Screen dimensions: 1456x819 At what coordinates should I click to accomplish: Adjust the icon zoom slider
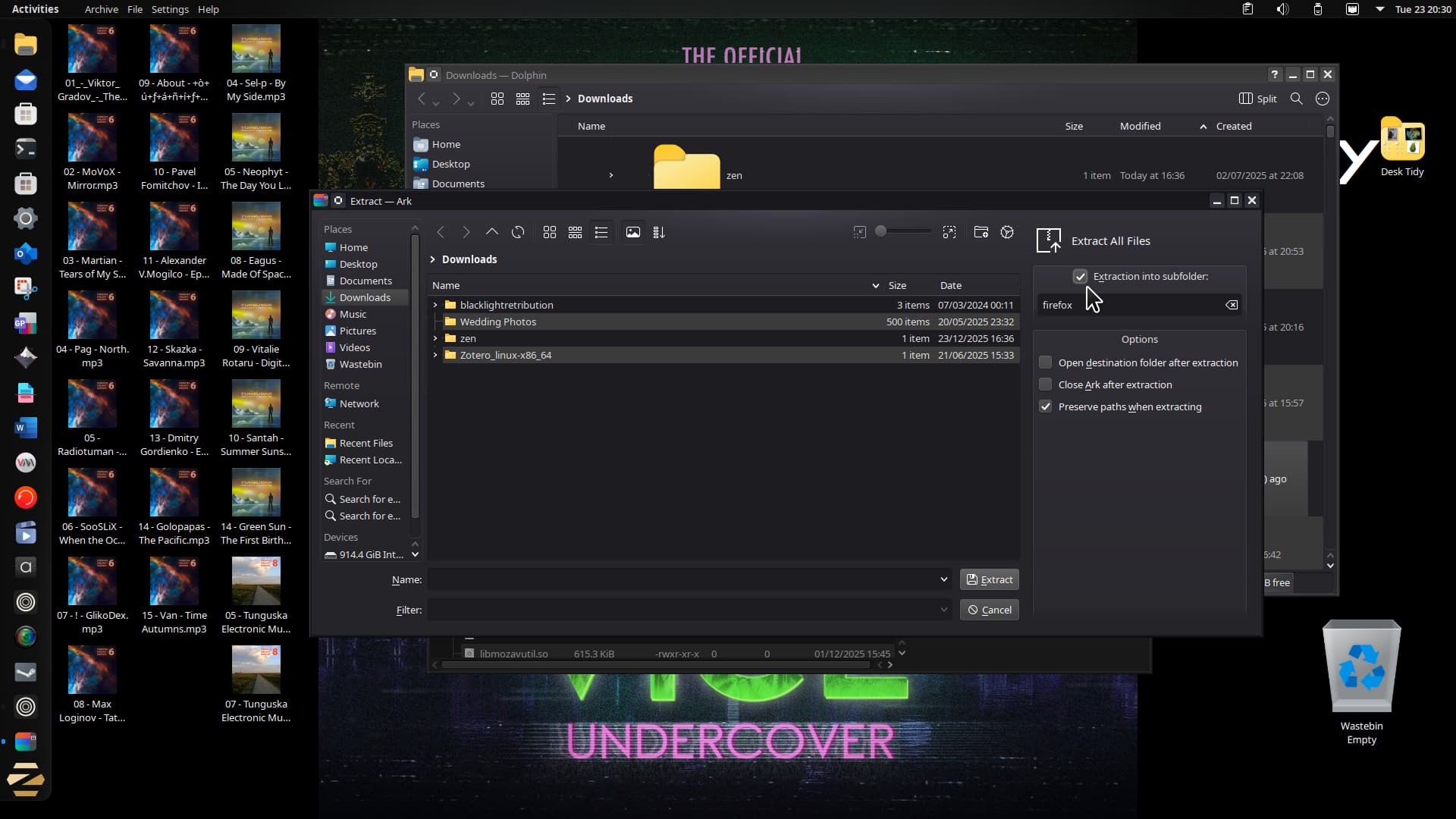click(x=881, y=231)
